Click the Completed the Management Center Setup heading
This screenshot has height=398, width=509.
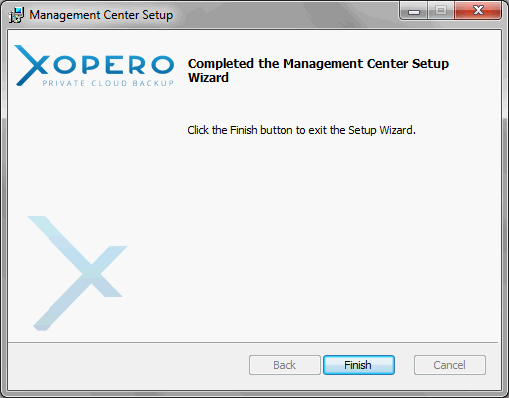[318, 70]
